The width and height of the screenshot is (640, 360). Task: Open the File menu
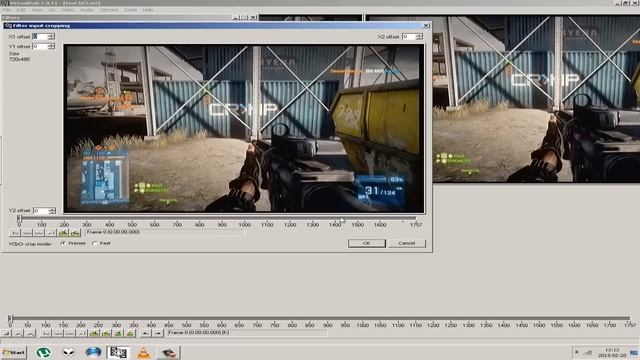tap(7, 10)
